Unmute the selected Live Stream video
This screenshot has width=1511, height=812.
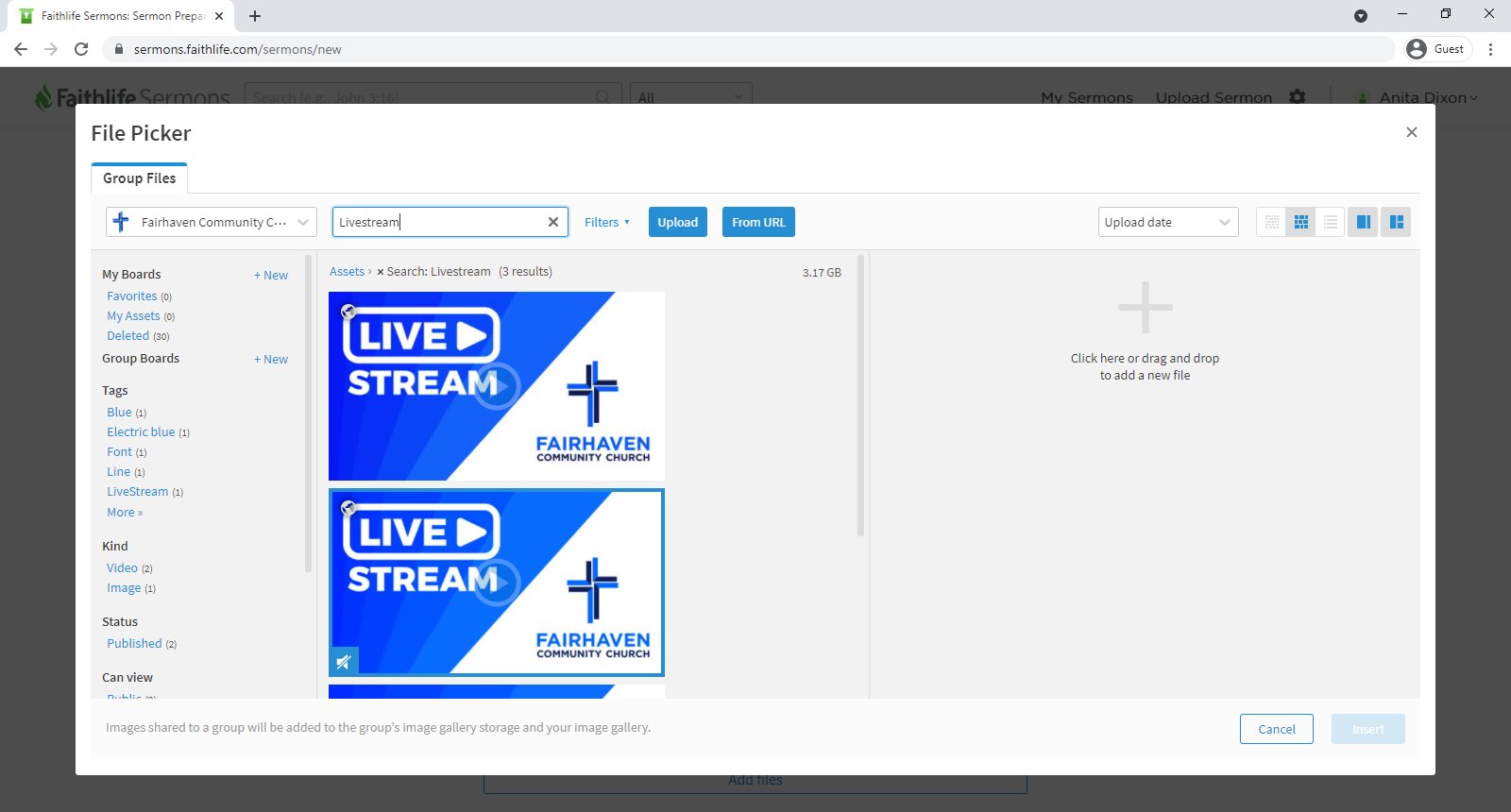pos(344,661)
